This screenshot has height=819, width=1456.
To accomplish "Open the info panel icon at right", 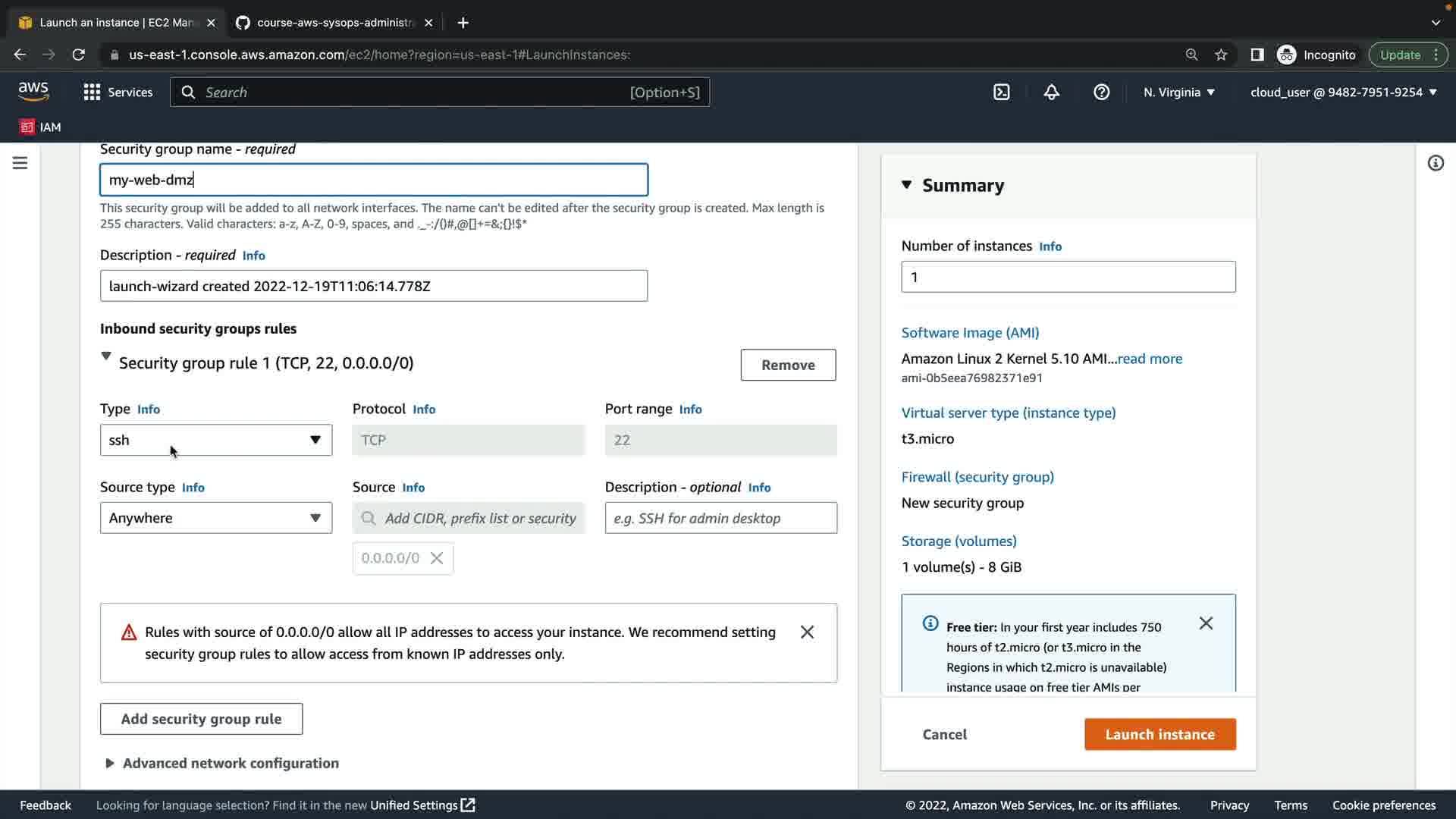I will pos(1435,163).
